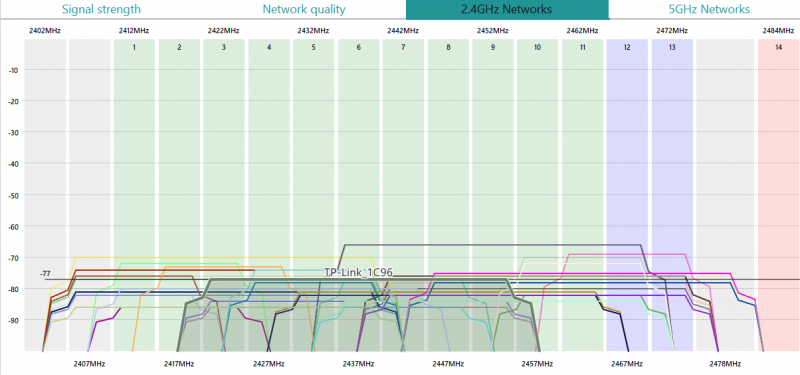This screenshot has height=375, width=800.
Task: Click the 2467MHz axis label
Action: [627, 364]
